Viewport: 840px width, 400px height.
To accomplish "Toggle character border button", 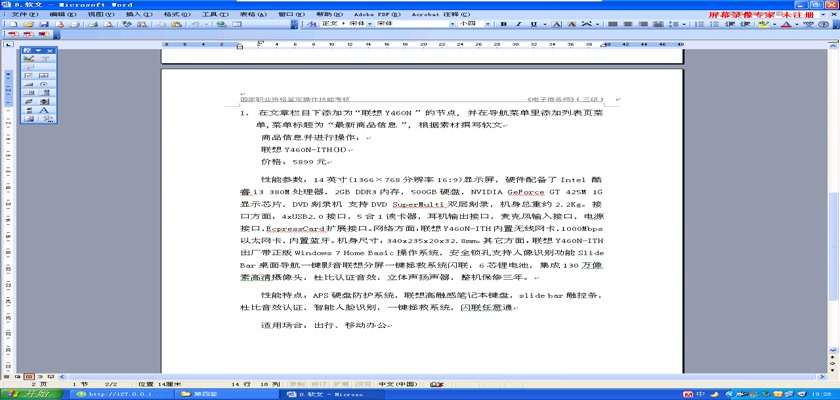I will click(557, 24).
